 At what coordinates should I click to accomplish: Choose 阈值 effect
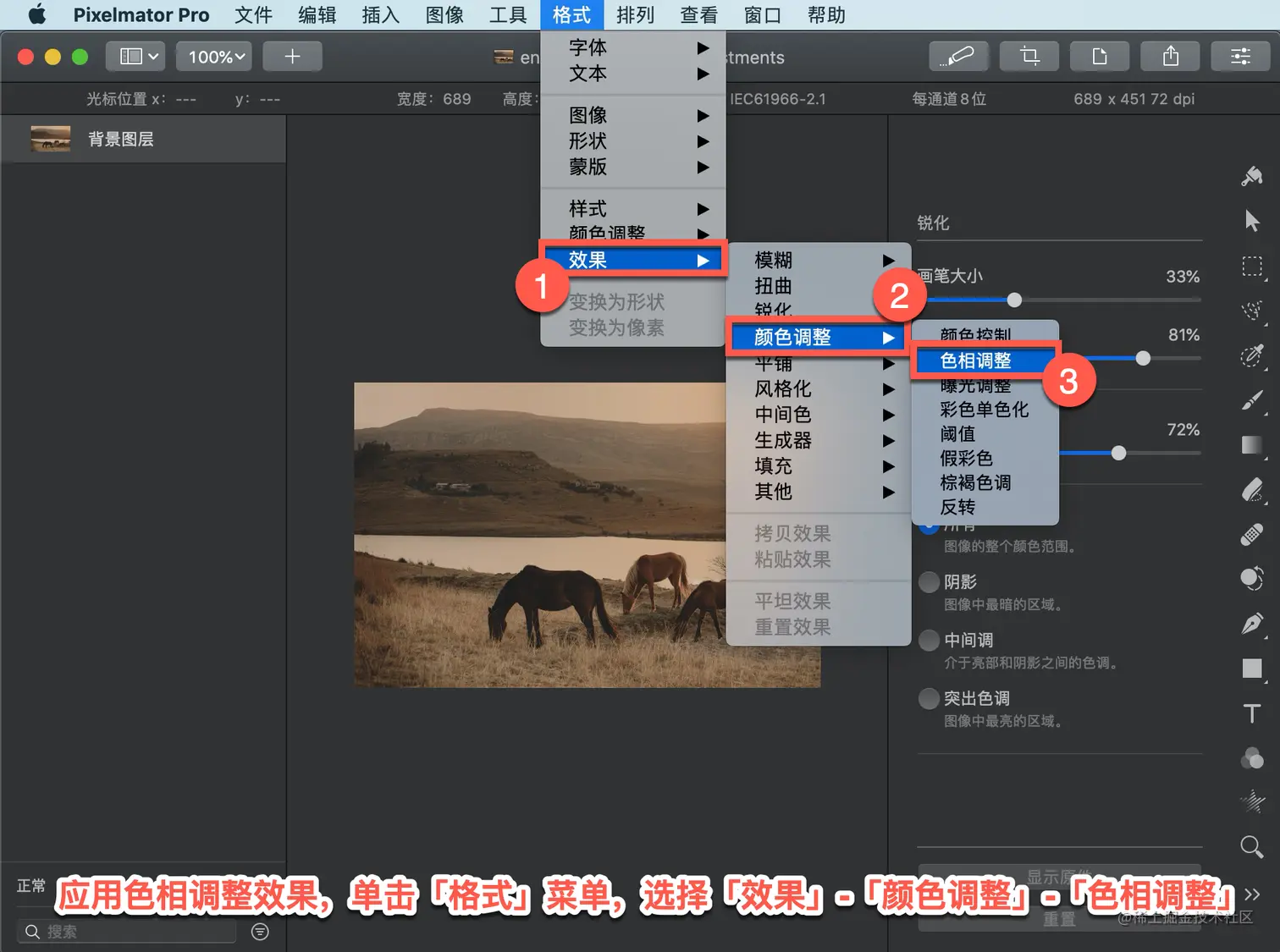(985, 434)
